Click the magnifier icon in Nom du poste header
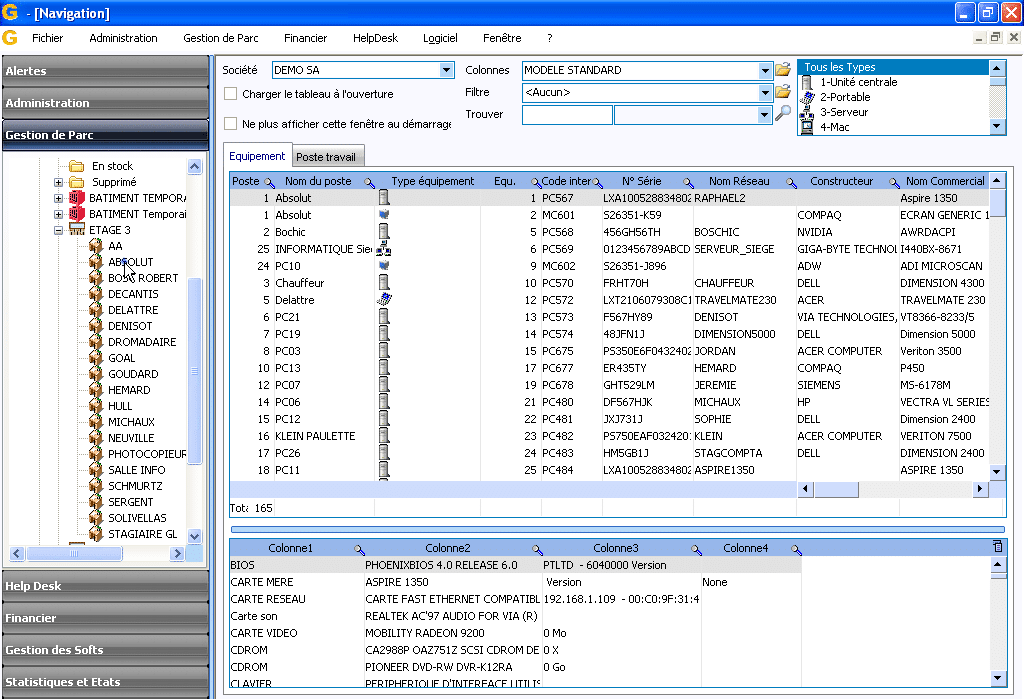1024x699 pixels. click(x=369, y=182)
